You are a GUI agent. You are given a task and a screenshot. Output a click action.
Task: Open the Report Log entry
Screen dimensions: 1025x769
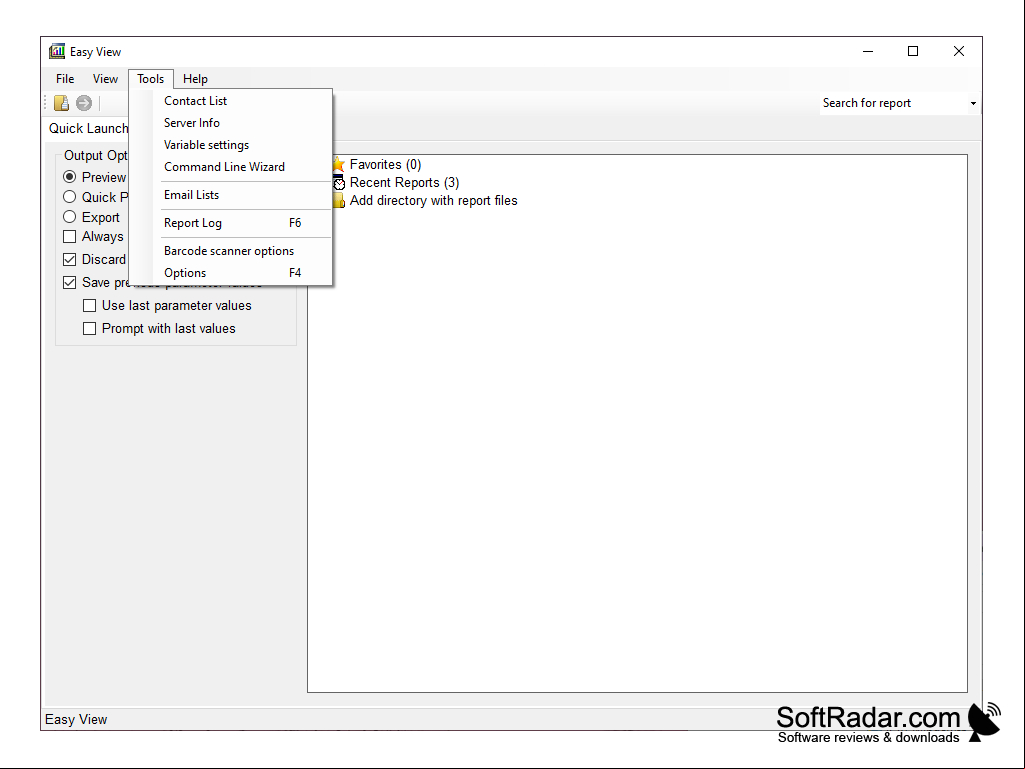(231, 223)
